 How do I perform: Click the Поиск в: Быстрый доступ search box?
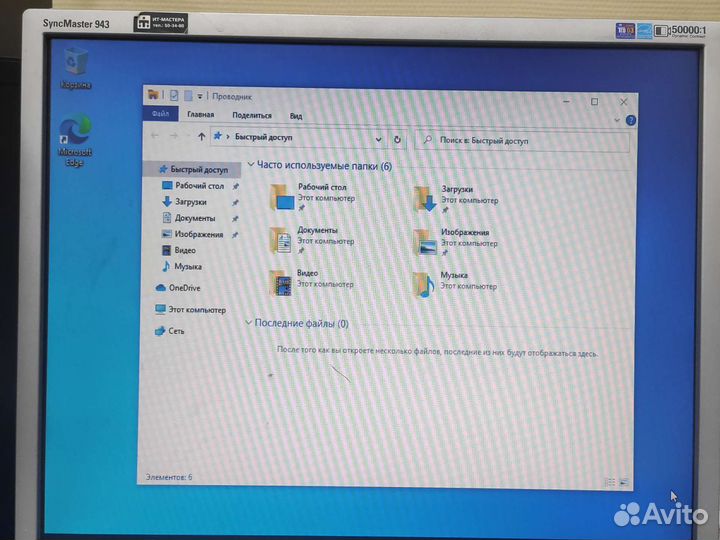[x=522, y=141]
